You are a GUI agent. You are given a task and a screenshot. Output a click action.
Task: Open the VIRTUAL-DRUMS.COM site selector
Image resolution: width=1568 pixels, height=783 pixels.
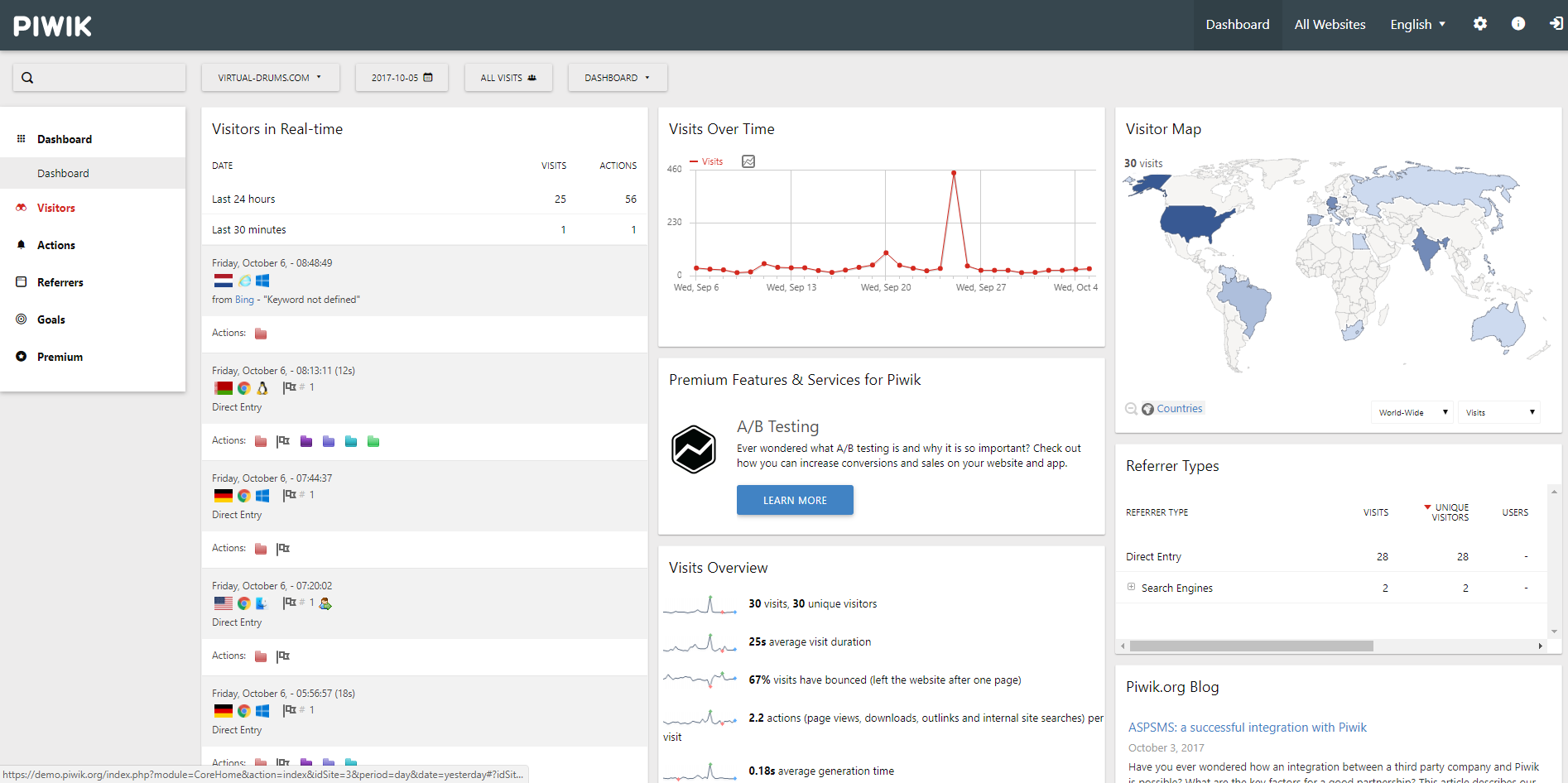pyautogui.click(x=270, y=78)
